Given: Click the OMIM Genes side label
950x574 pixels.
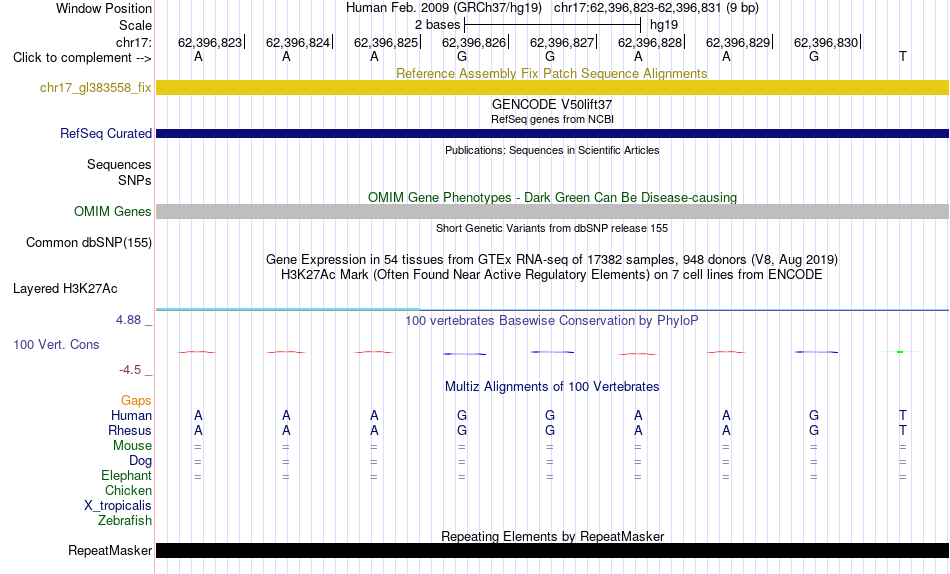Looking at the screenshot, I should [112, 212].
